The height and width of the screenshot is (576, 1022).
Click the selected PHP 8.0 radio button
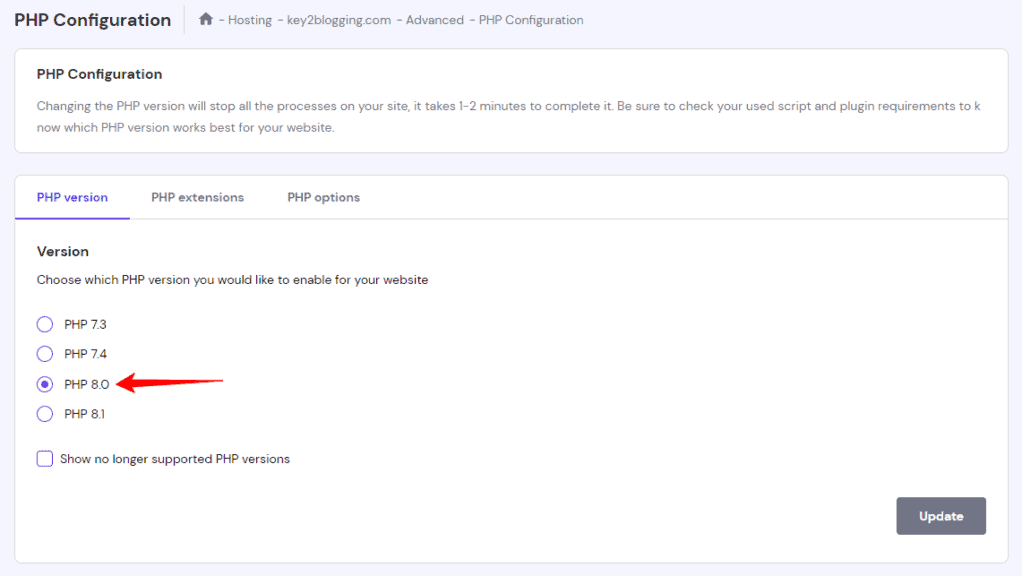(x=44, y=384)
